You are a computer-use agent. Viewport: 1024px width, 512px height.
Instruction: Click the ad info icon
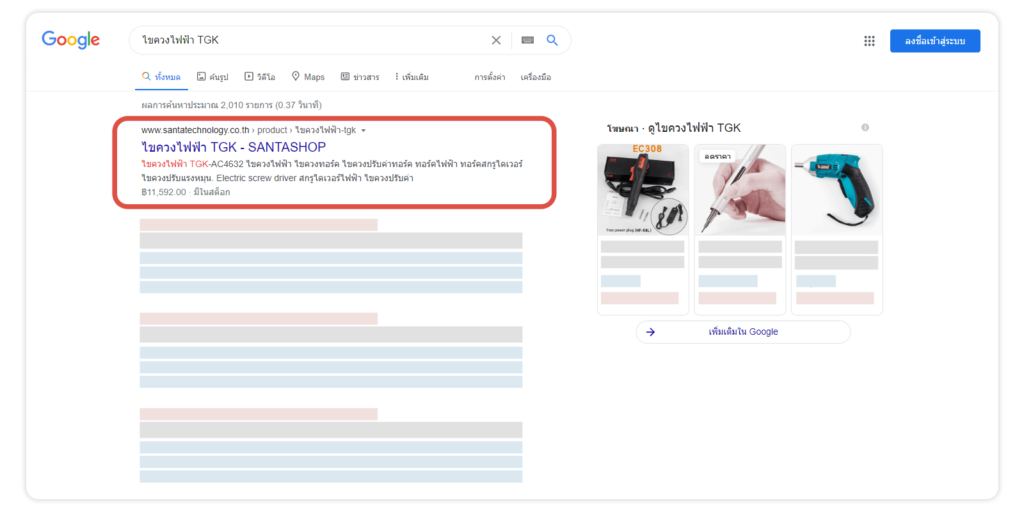(865, 128)
